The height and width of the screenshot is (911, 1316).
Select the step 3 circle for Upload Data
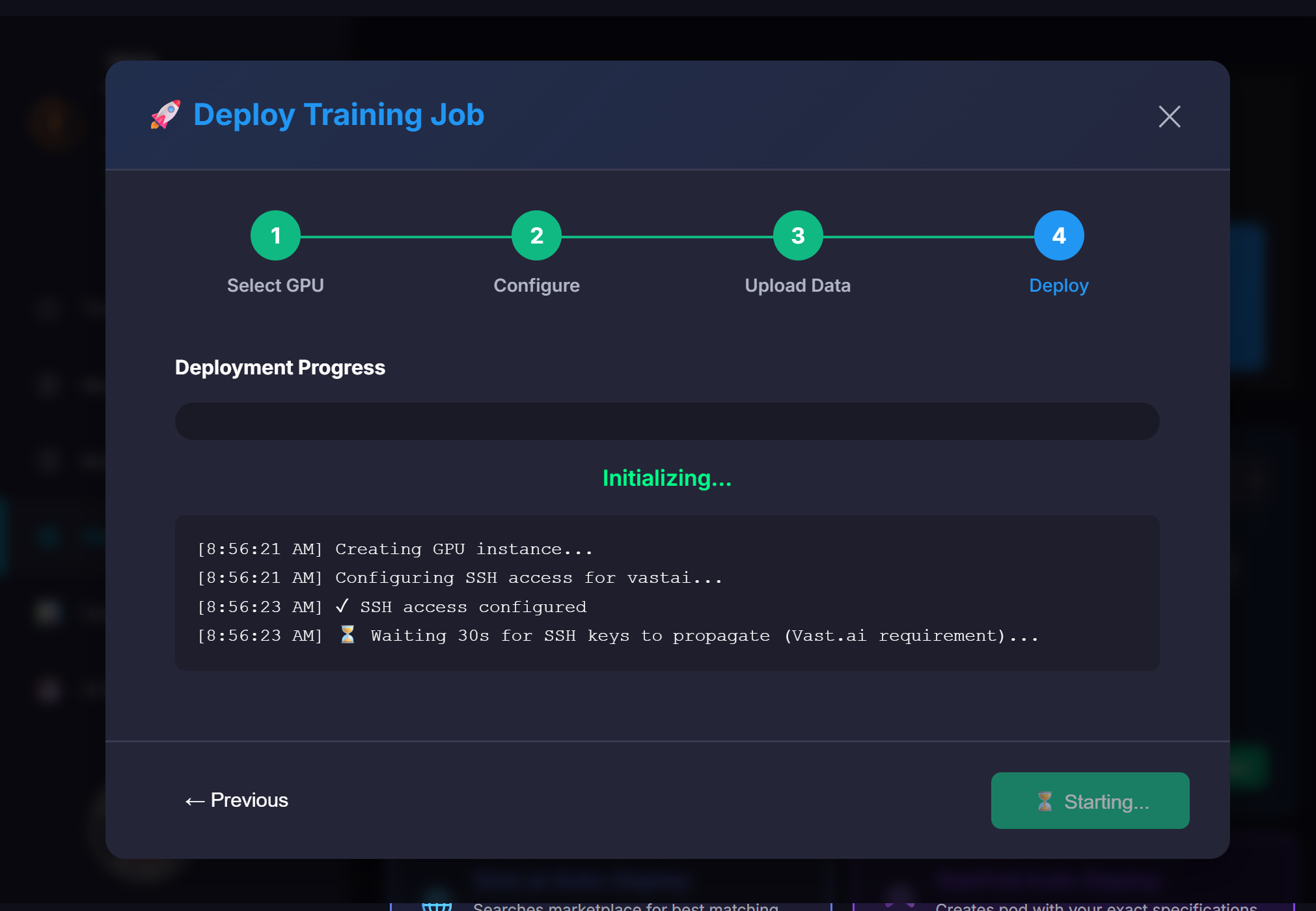[x=797, y=235]
